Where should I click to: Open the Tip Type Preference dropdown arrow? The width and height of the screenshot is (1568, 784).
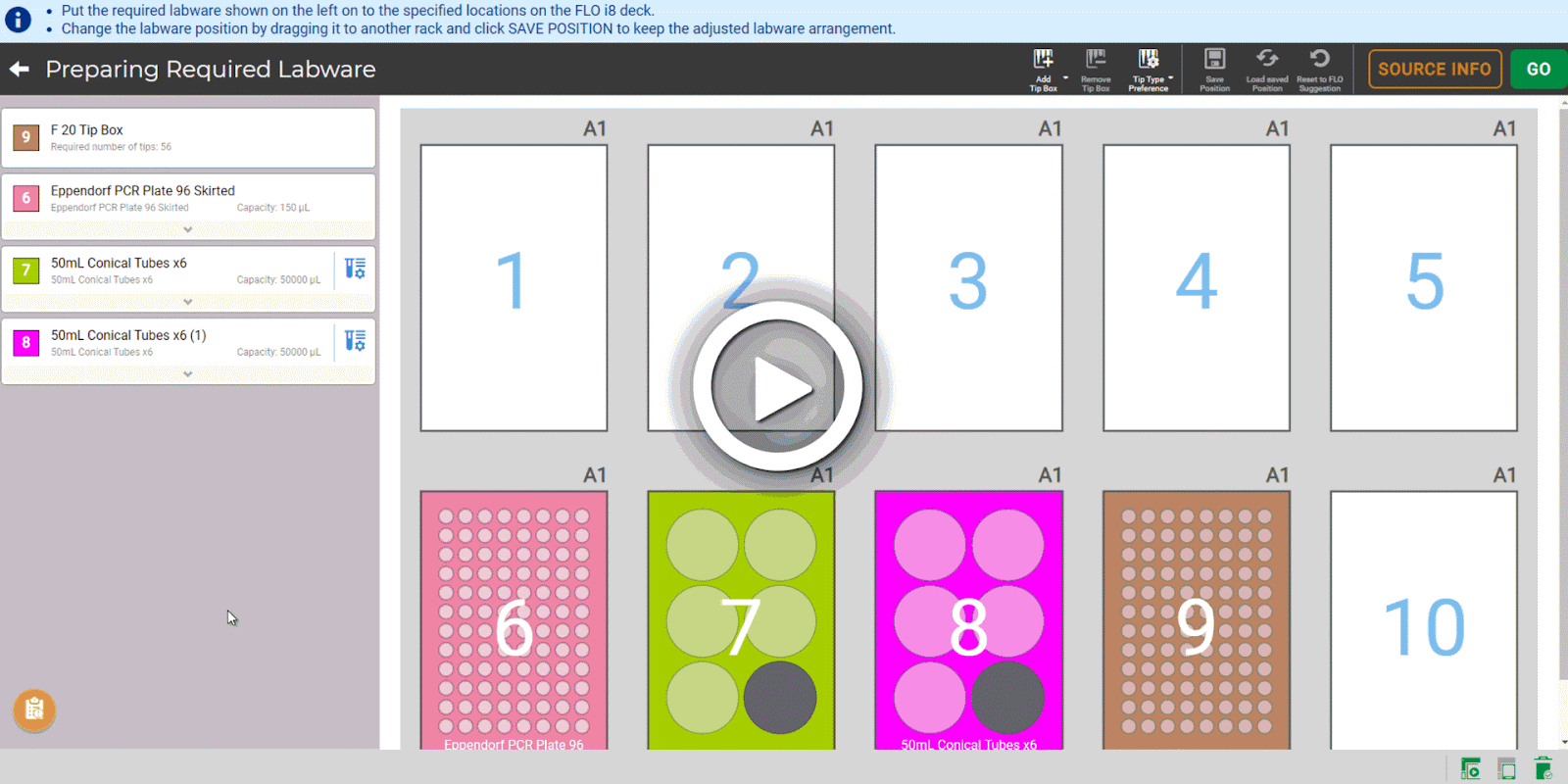(x=1170, y=78)
